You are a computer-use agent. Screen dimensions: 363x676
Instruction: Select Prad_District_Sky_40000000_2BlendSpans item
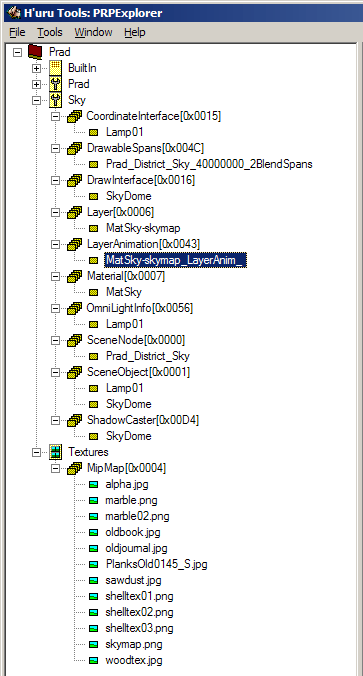point(209,164)
